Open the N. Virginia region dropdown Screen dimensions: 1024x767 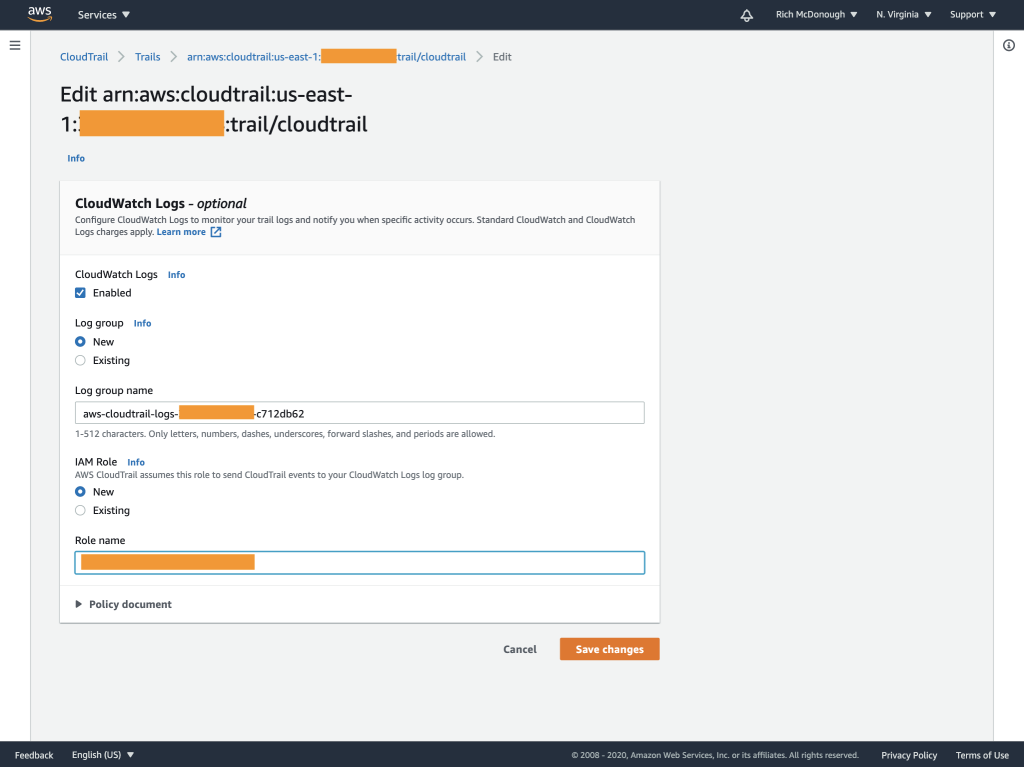coord(902,14)
